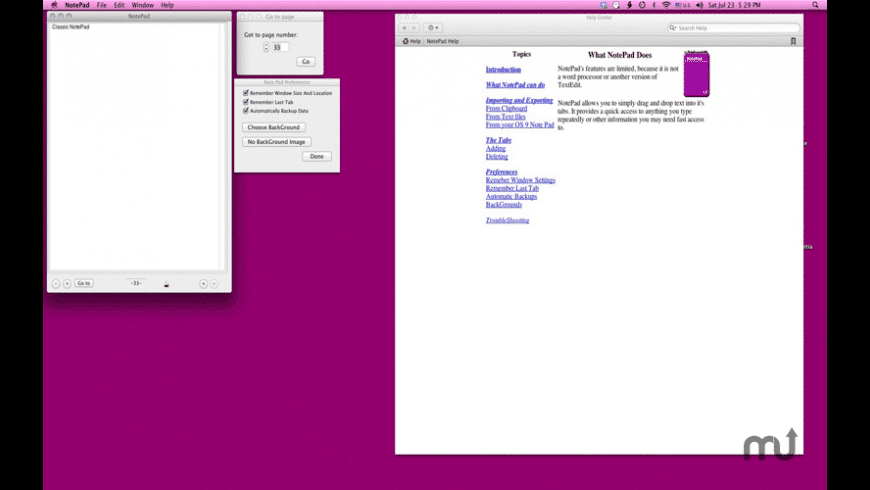The height and width of the screenshot is (490, 870).
Task: Click the Go to button in NotePad footer
Action: point(84,283)
